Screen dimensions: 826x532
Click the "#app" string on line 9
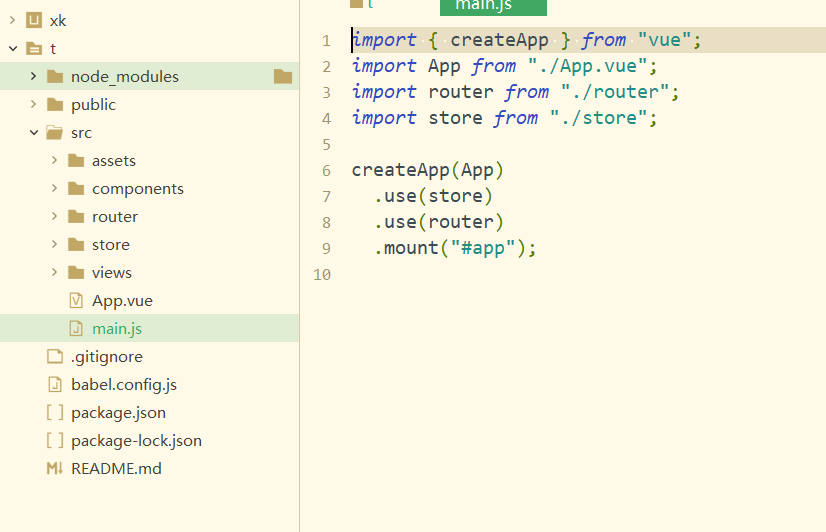tap(483, 248)
